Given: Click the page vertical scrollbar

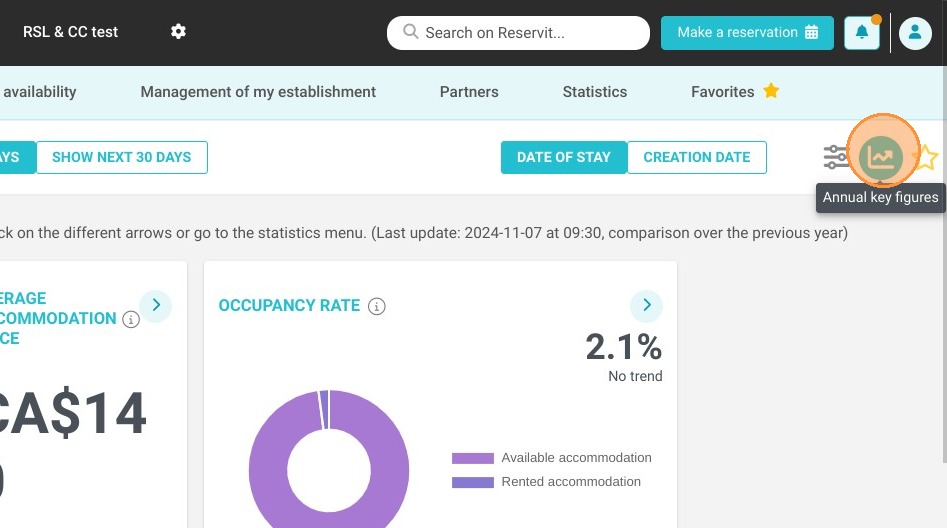Looking at the screenshot, I should pyautogui.click(x=944, y=263).
